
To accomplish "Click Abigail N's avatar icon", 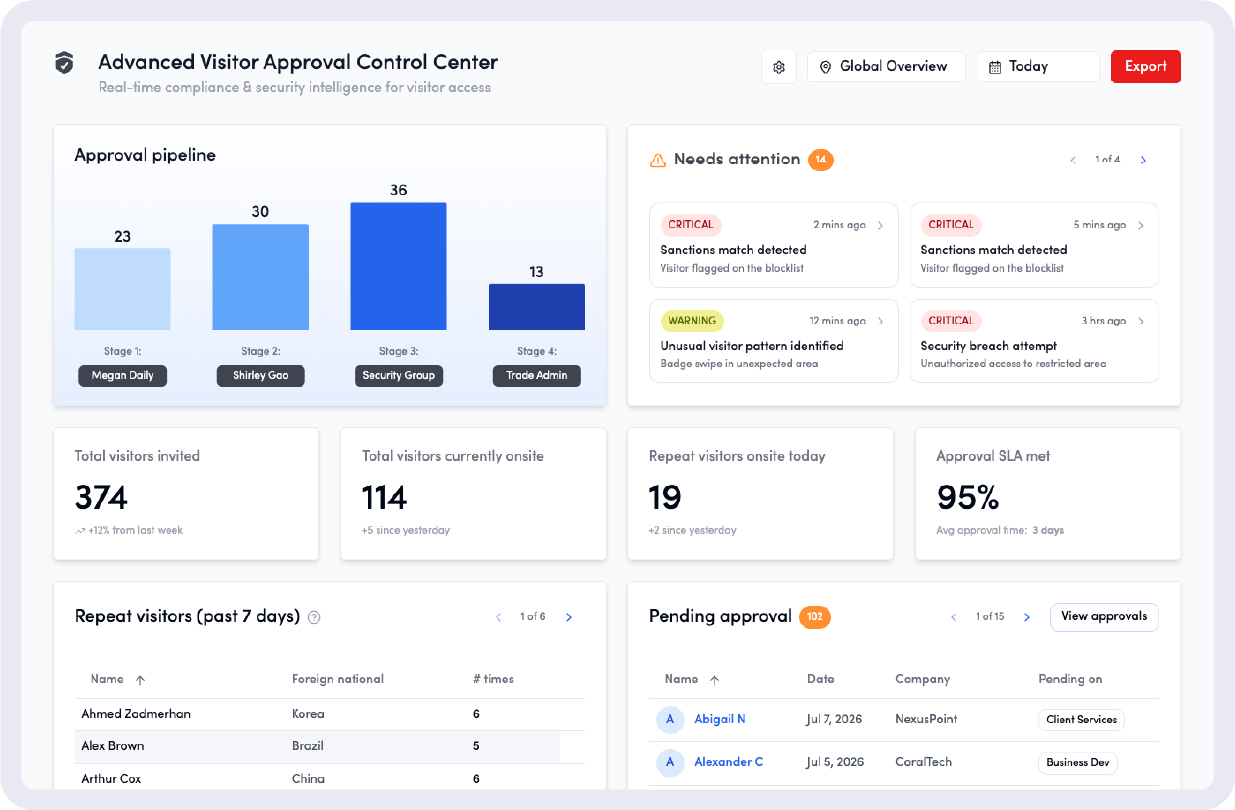I will click(670, 719).
